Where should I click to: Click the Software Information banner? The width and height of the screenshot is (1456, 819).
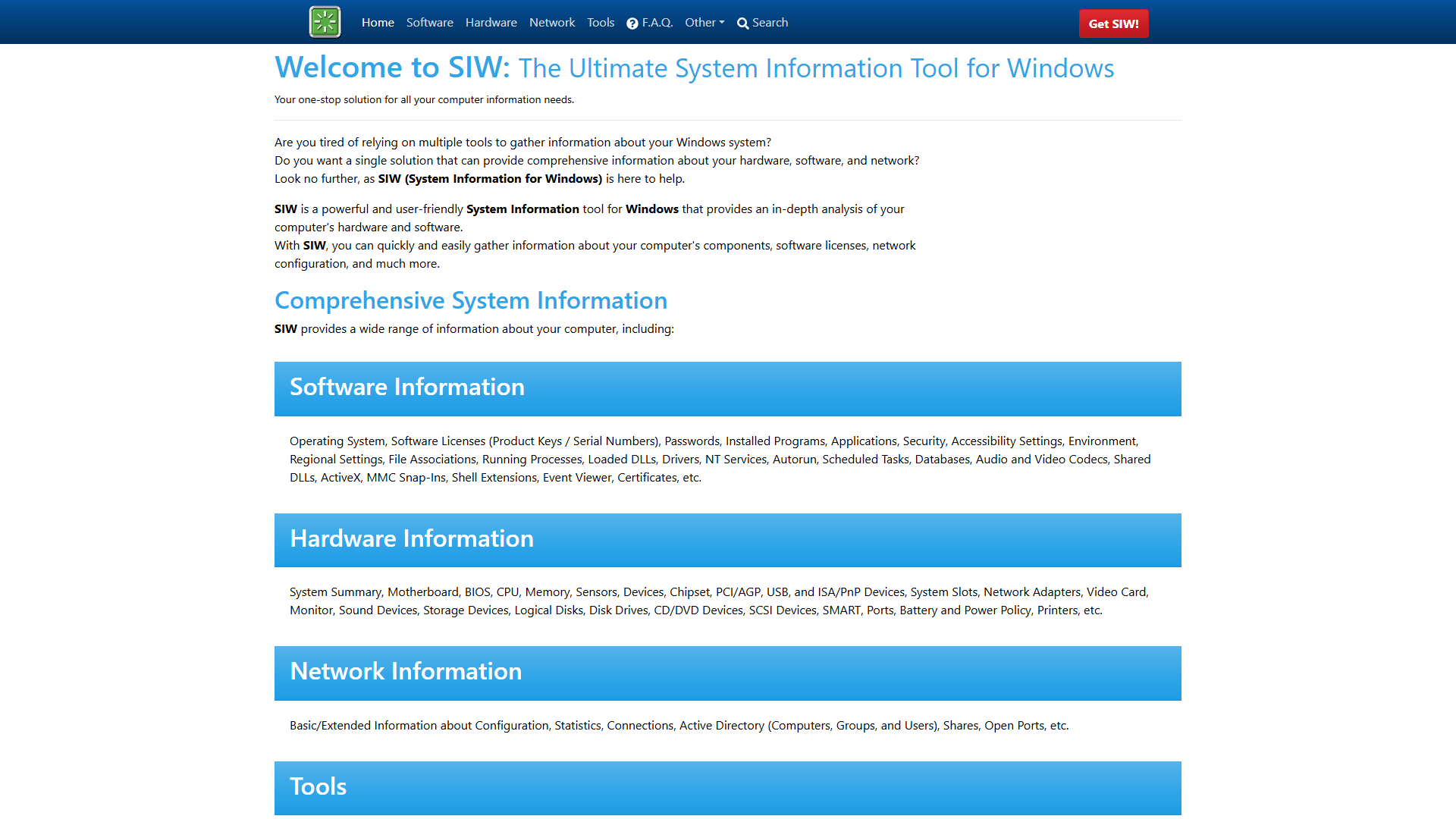(x=406, y=388)
